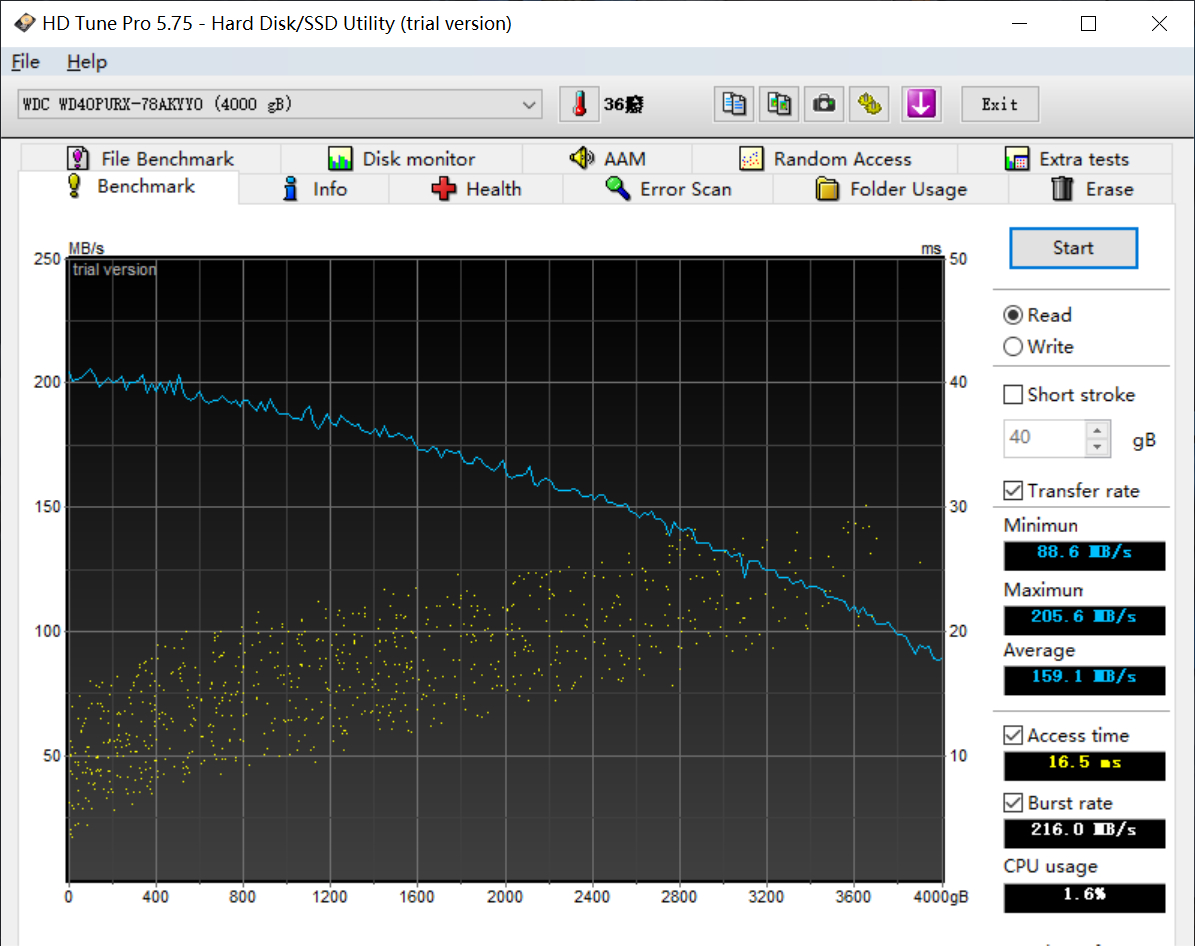Switch to the Health tab
Viewport: 1195px width, 946px height.
(x=476, y=188)
